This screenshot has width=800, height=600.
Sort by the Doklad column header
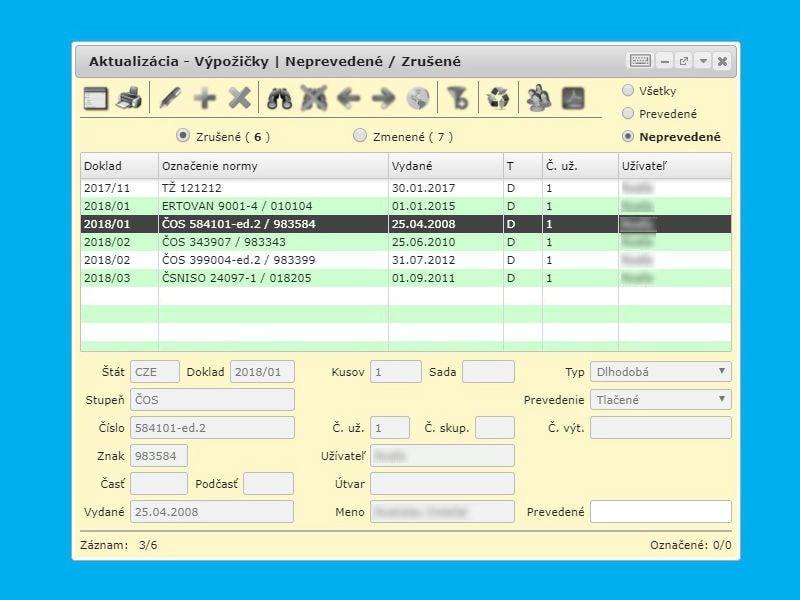click(x=119, y=166)
